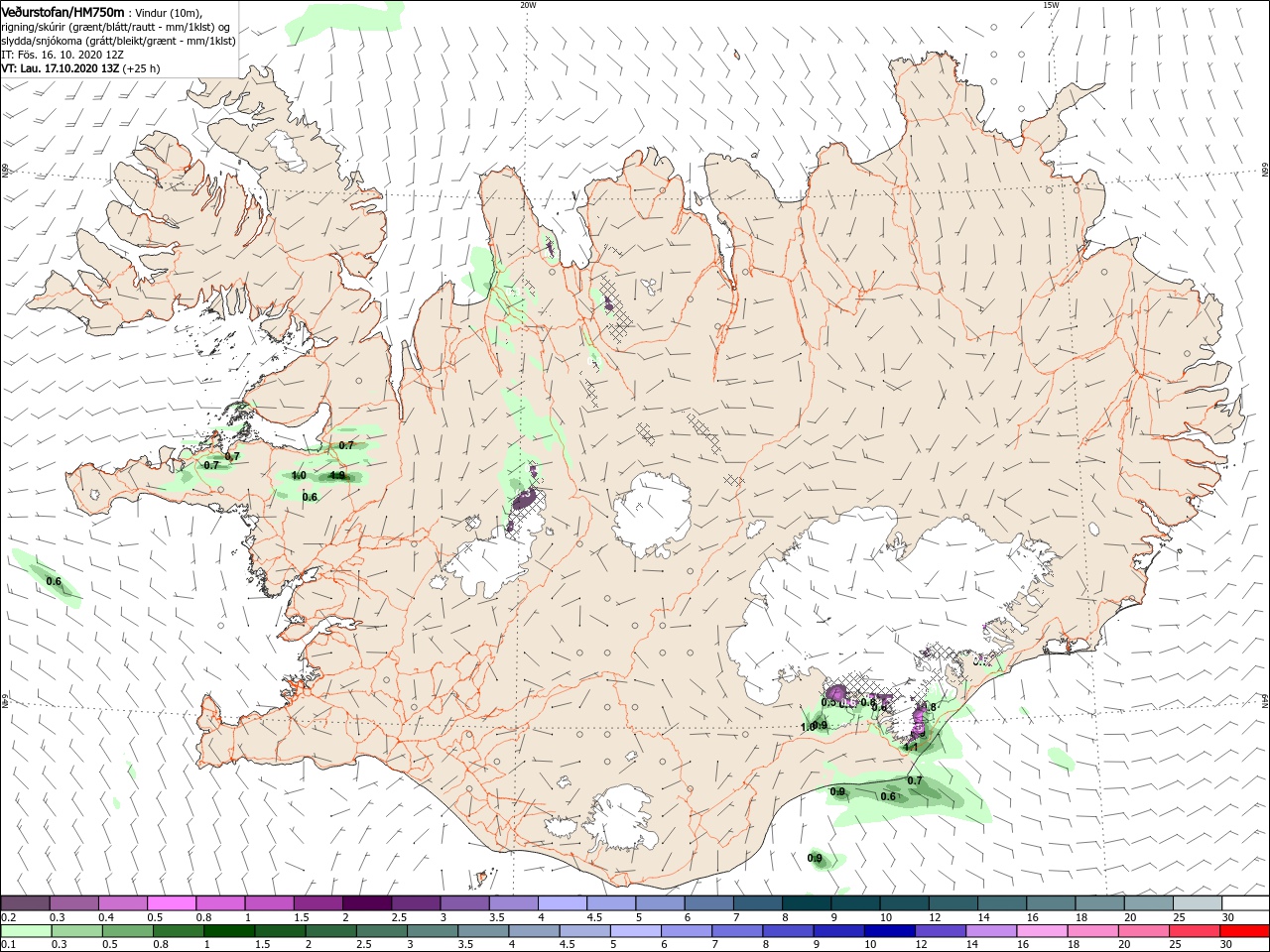Screen dimensions: 1270x952
Task: Click pale green swatch between 0.1 and 0.3
Action: tap(26, 931)
